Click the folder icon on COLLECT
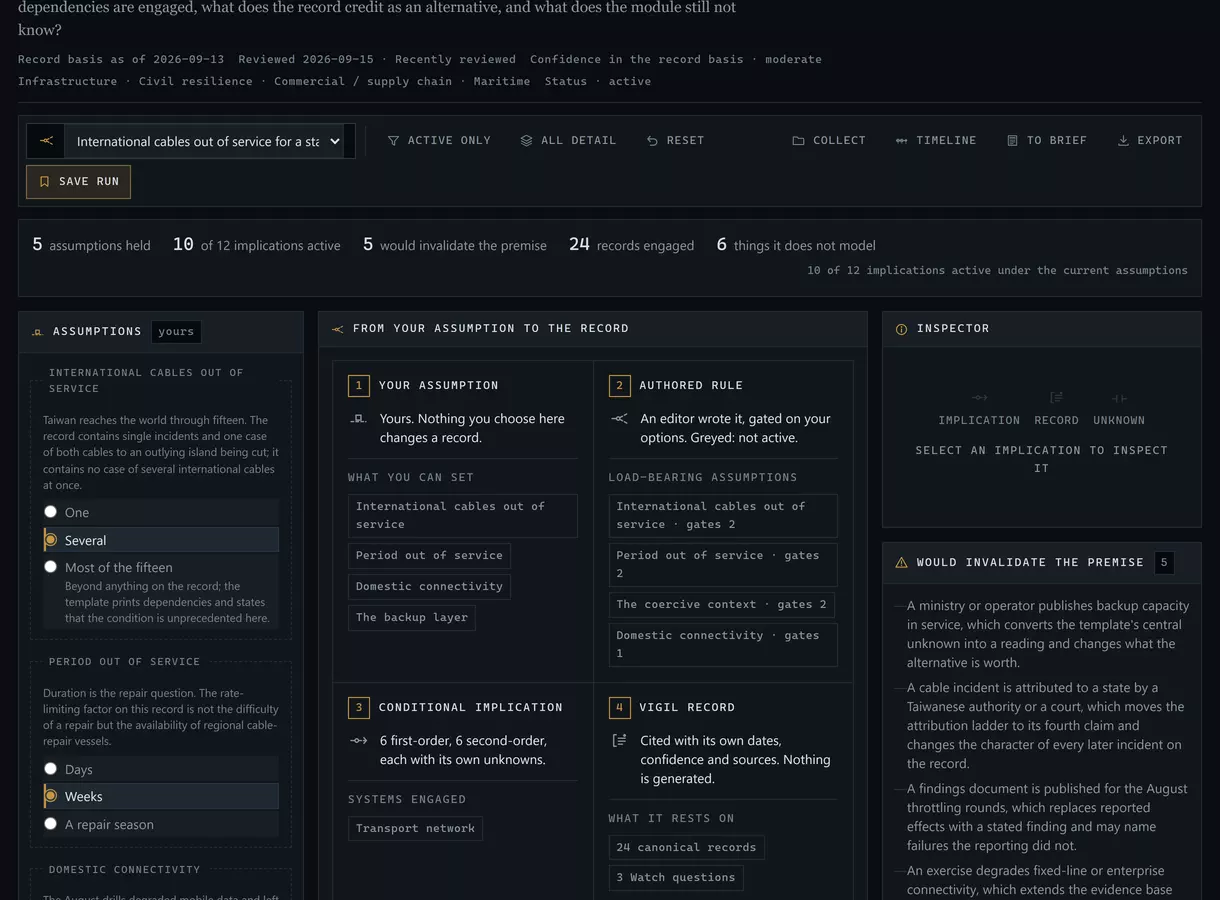The image size is (1220, 900). (x=798, y=141)
